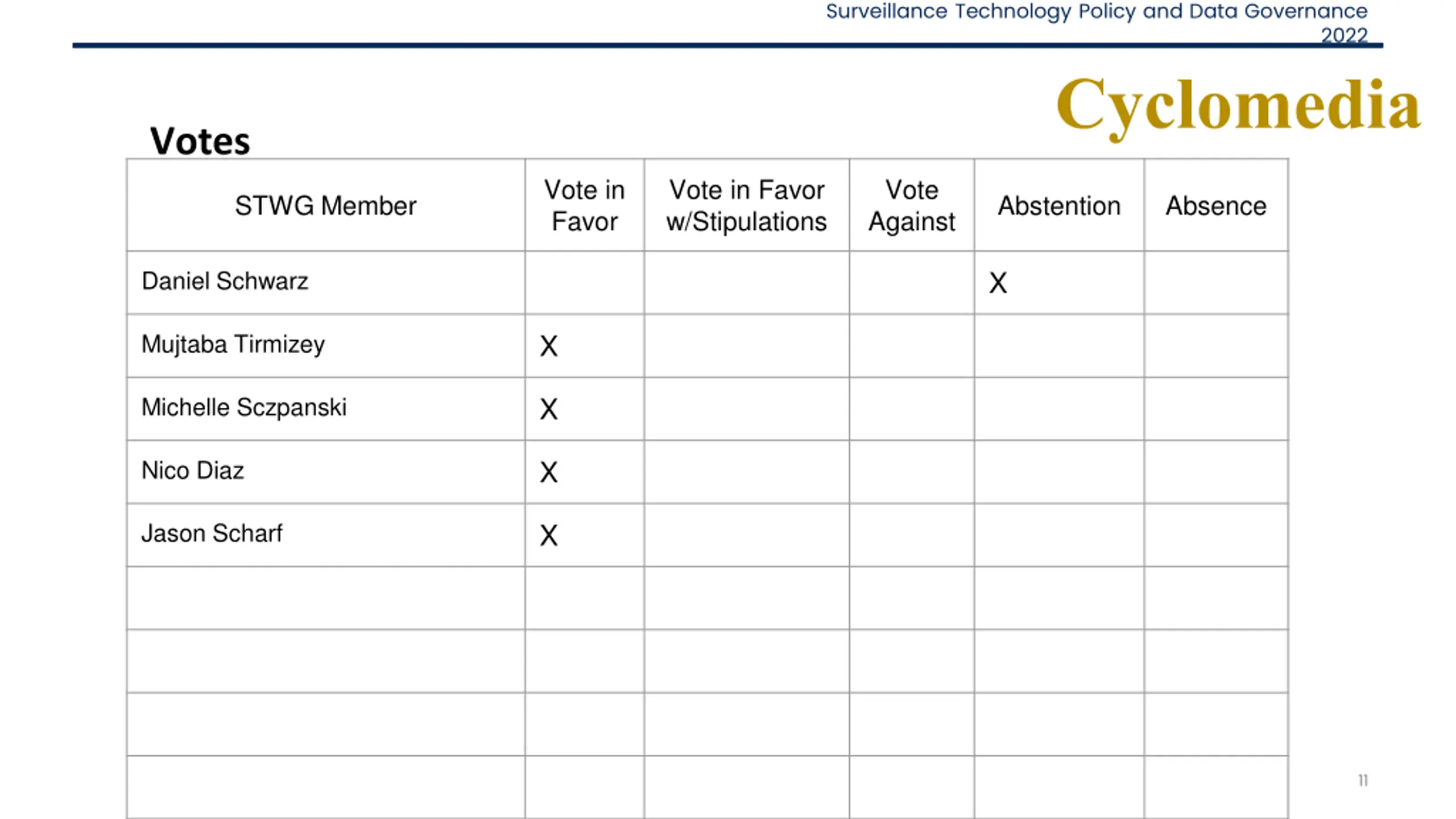Select the Vote Against column header
Viewport: 1456px width, 819px height.
point(911,205)
